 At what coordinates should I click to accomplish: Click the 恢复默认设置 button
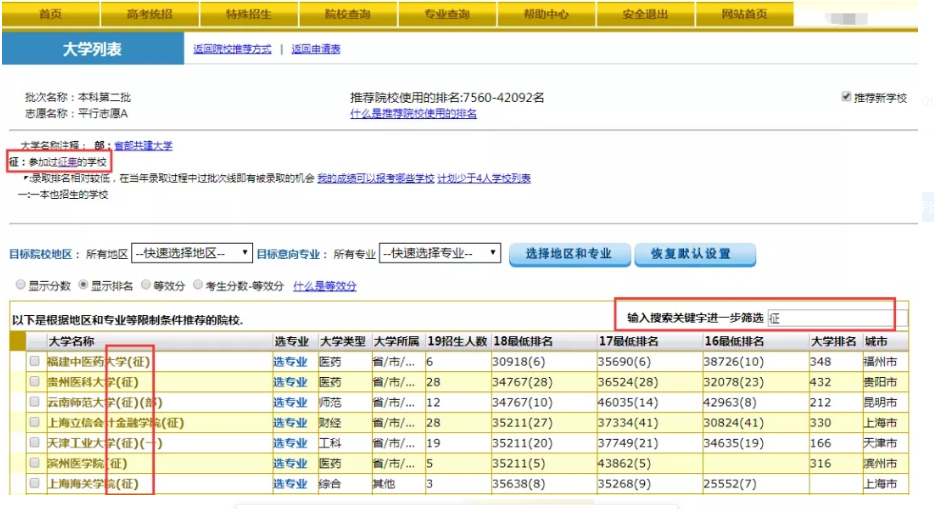tap(695, 254)
